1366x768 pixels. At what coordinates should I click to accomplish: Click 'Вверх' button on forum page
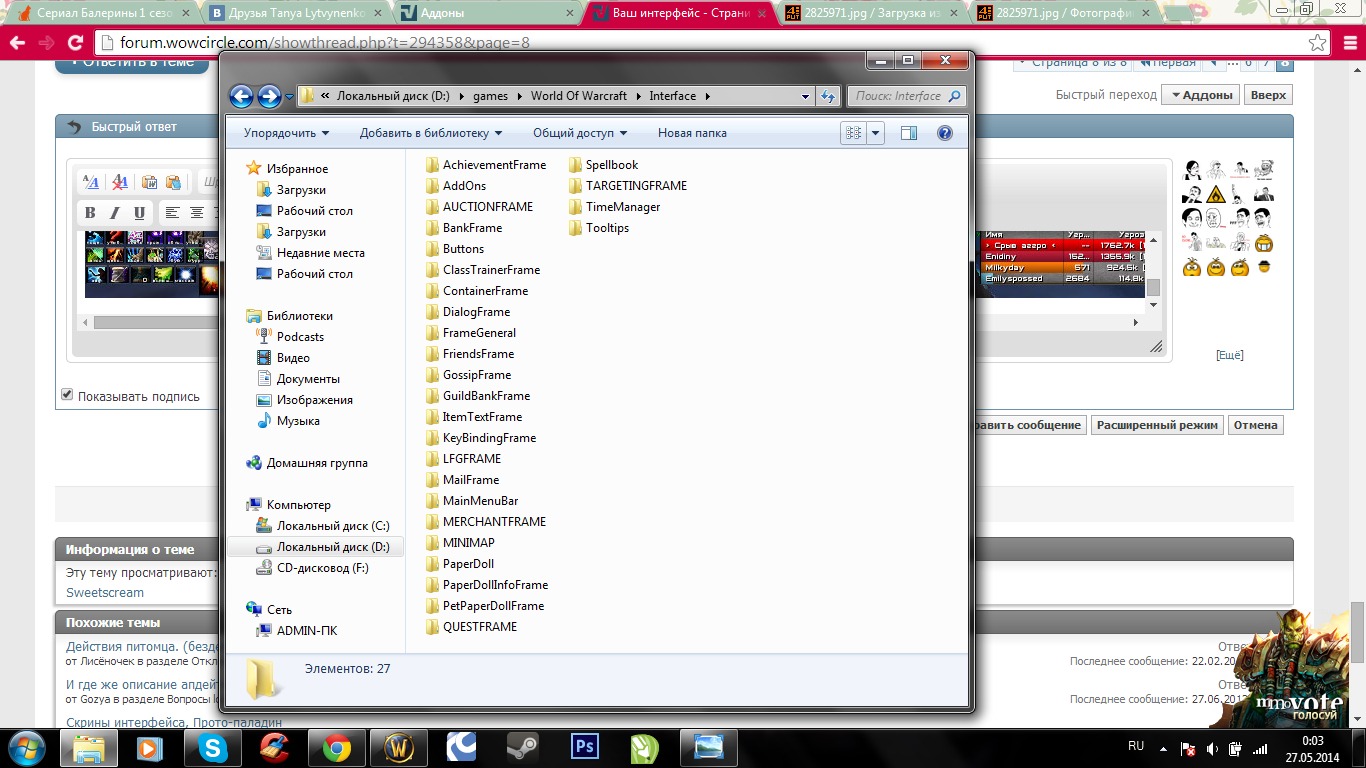tap(1268, 95)
